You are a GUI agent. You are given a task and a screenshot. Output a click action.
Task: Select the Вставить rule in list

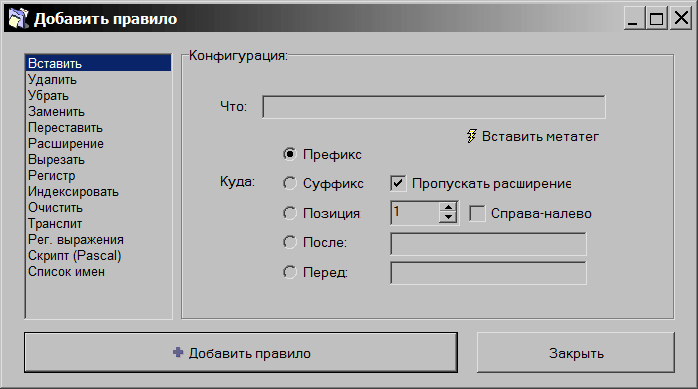(98, 63)
